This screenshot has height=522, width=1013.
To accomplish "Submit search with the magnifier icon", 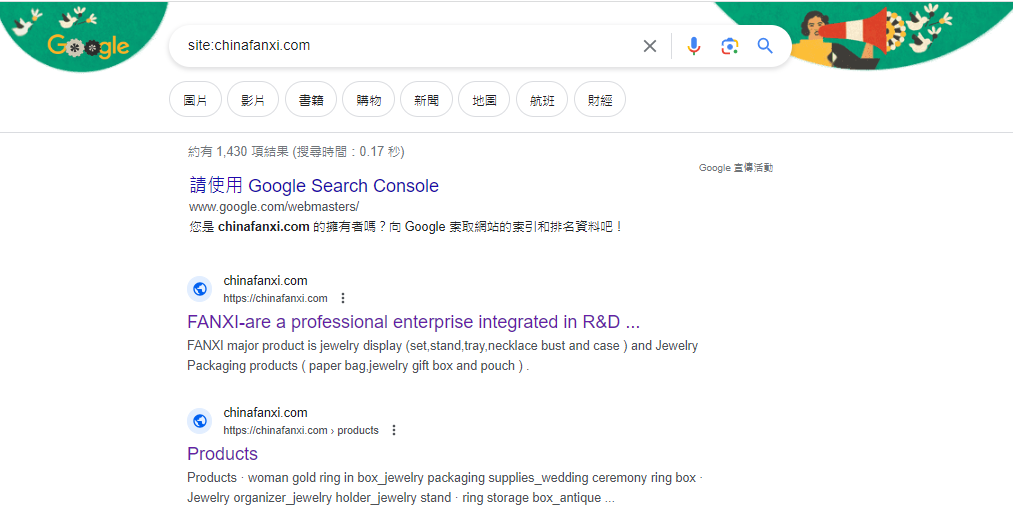I will point(766,46).
